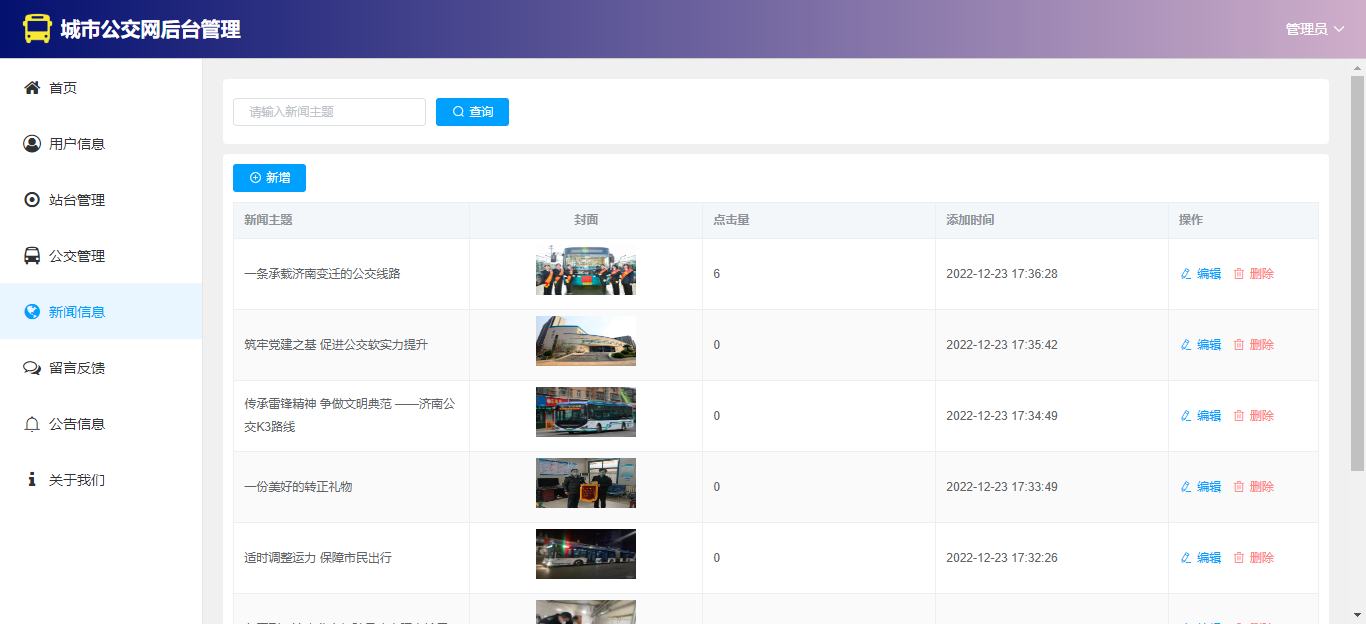Click the vertical scrollbar down arrow
The height and width of the screenshot is (624, 1366).
click(1357, 614)
